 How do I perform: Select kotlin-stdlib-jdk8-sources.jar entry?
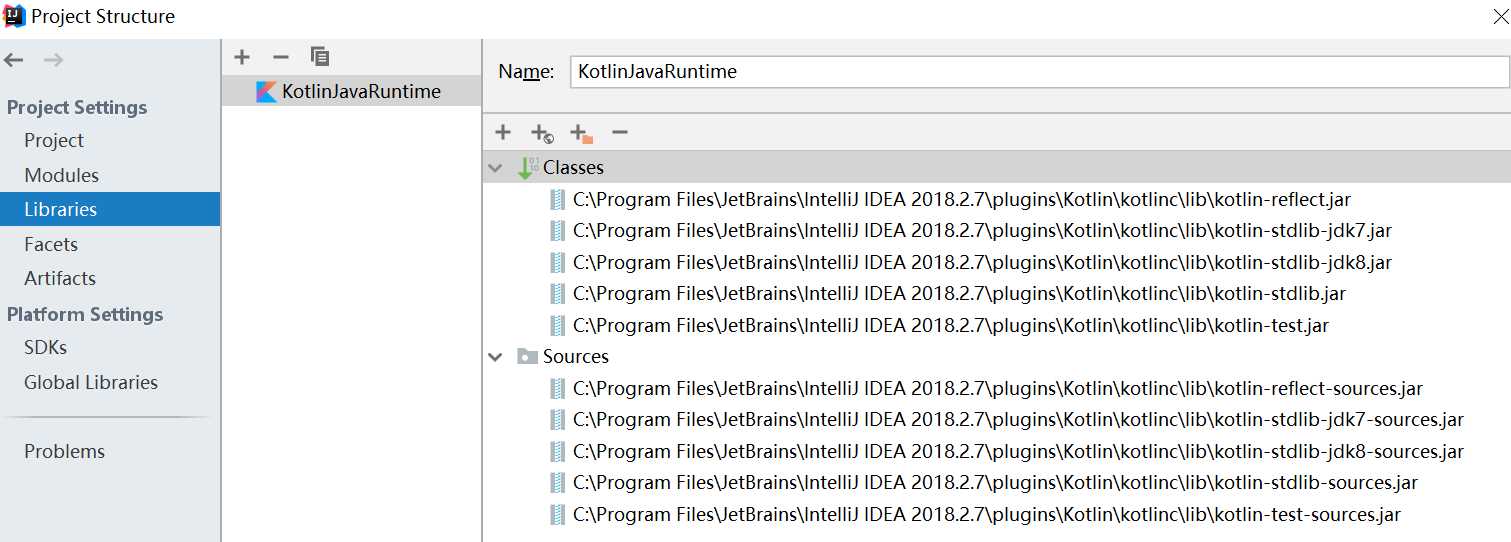pyautogui.click(x=1018, y=452)
